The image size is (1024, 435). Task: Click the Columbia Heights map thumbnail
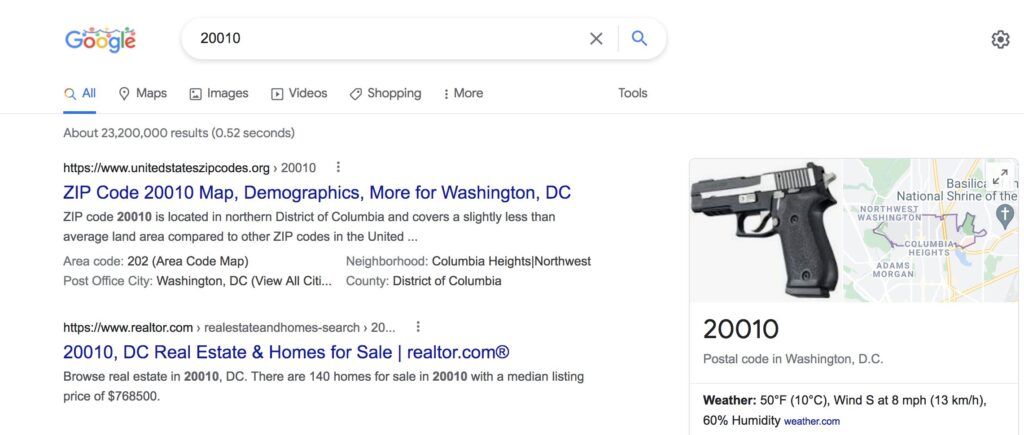pyautogui.click(x=930, y=230)
